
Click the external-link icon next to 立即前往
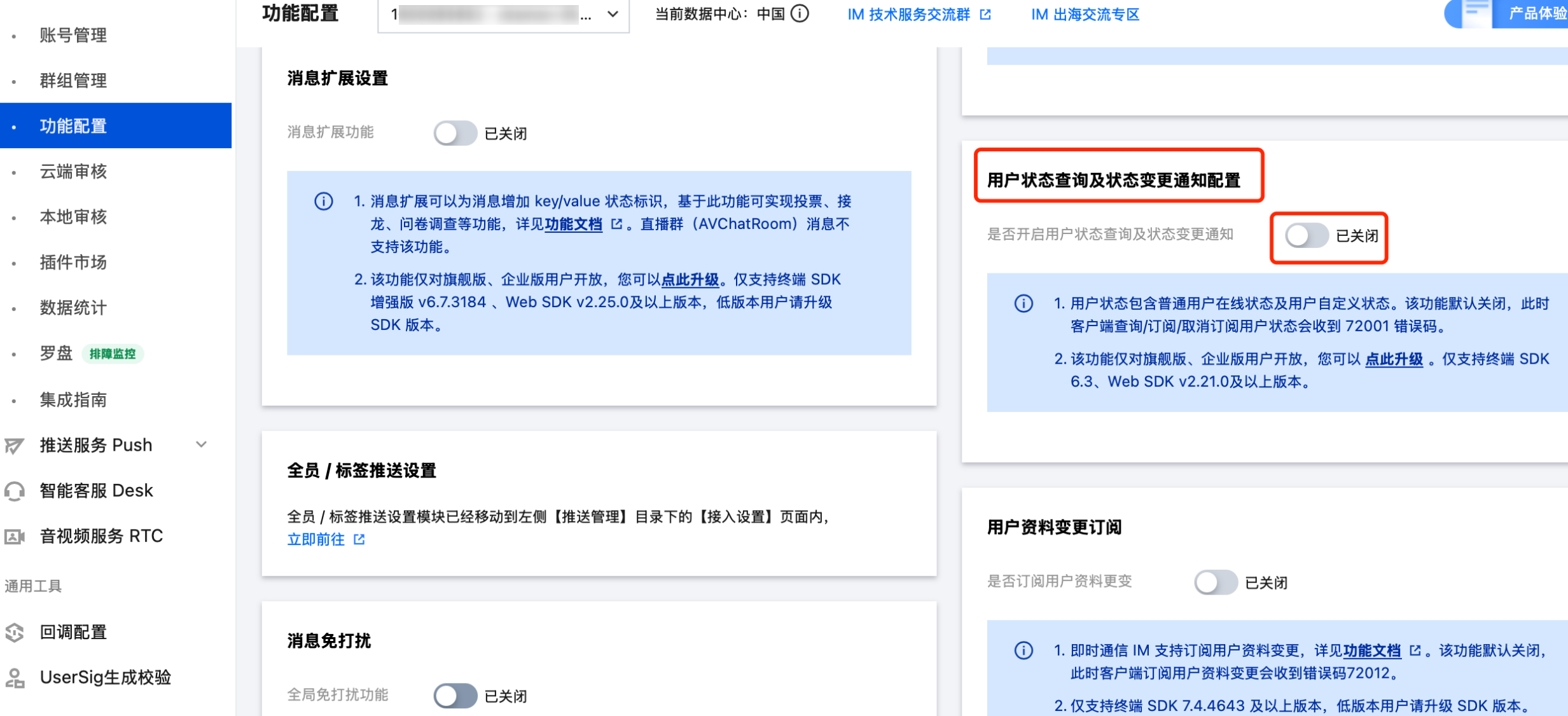tap(359, 539)
